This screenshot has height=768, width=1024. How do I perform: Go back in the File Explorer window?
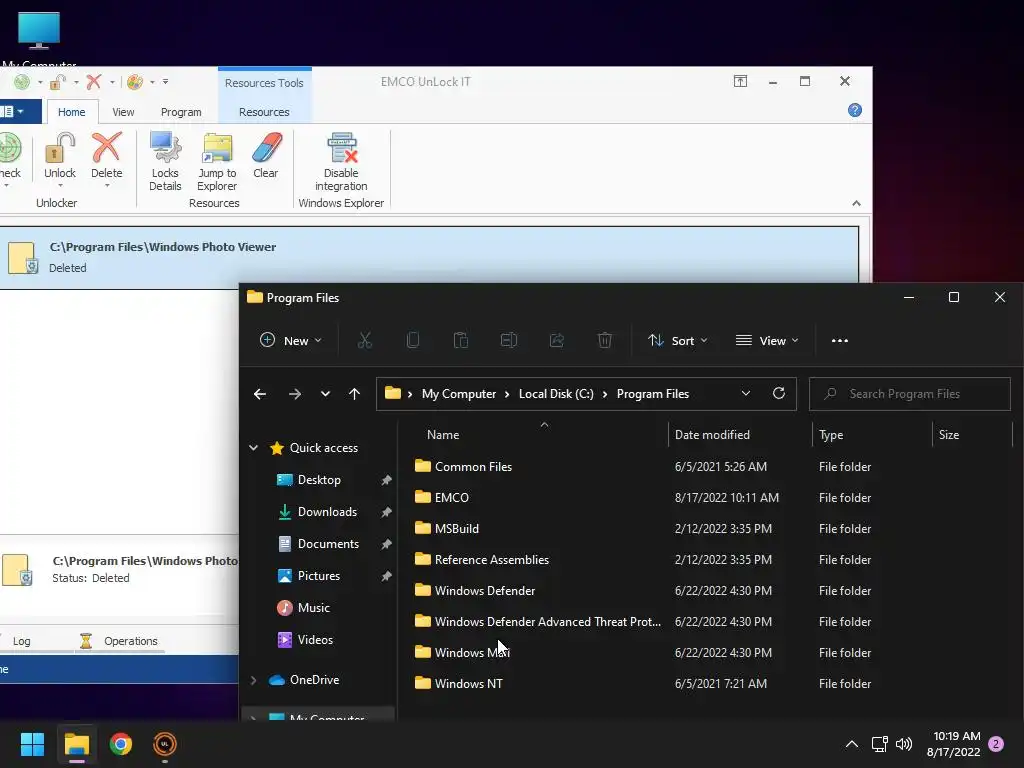260,394
